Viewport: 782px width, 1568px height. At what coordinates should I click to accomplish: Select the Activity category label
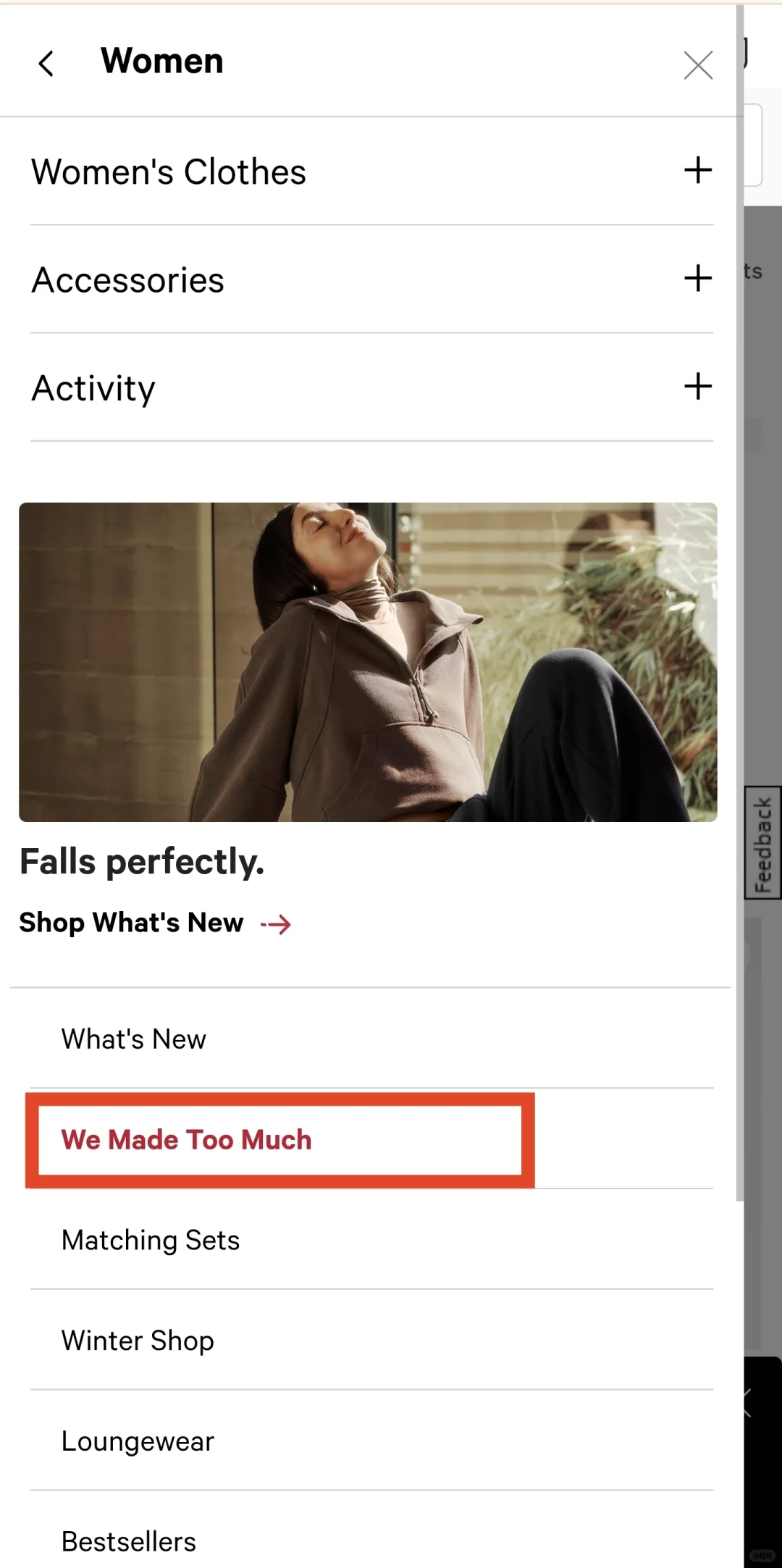93,389
